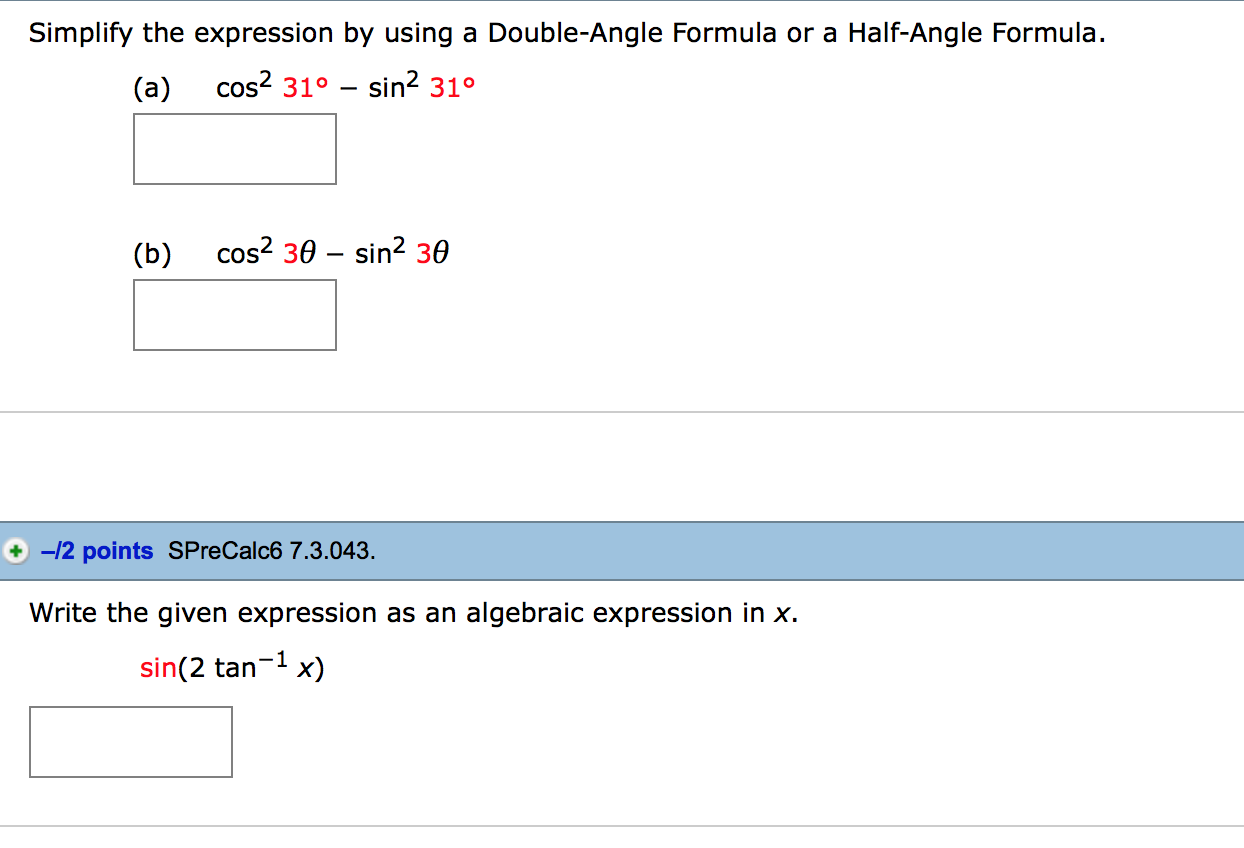Select the expression cos² 3θ − sin² 3θ
1244x848 pixels.
(333, 253)
